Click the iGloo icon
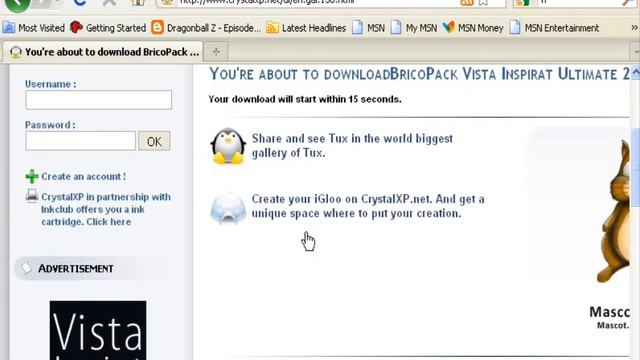The image size is (640, 360). 228,208
